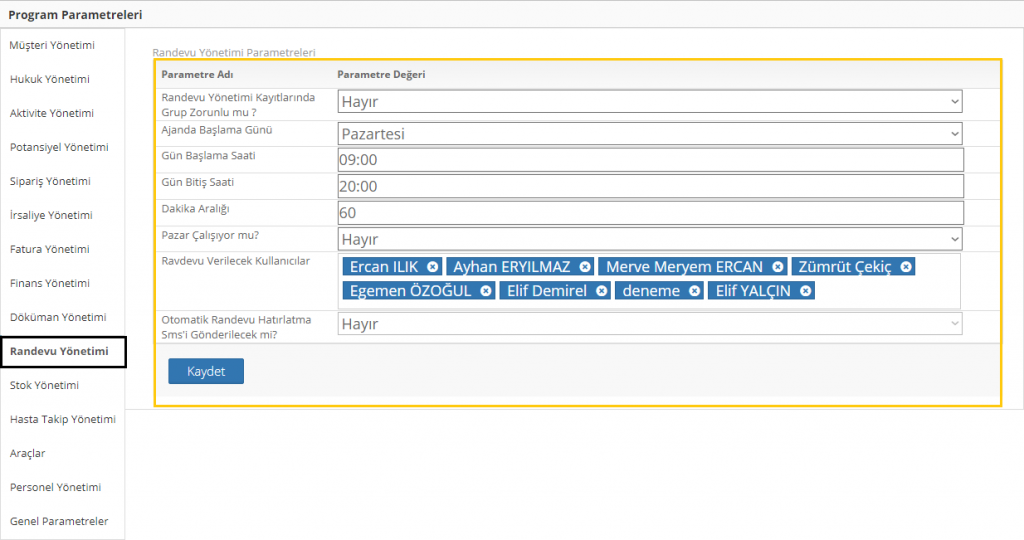
Task: Remove Ayhan ERYILMAZ from appointment users
Action: point(585,267)
